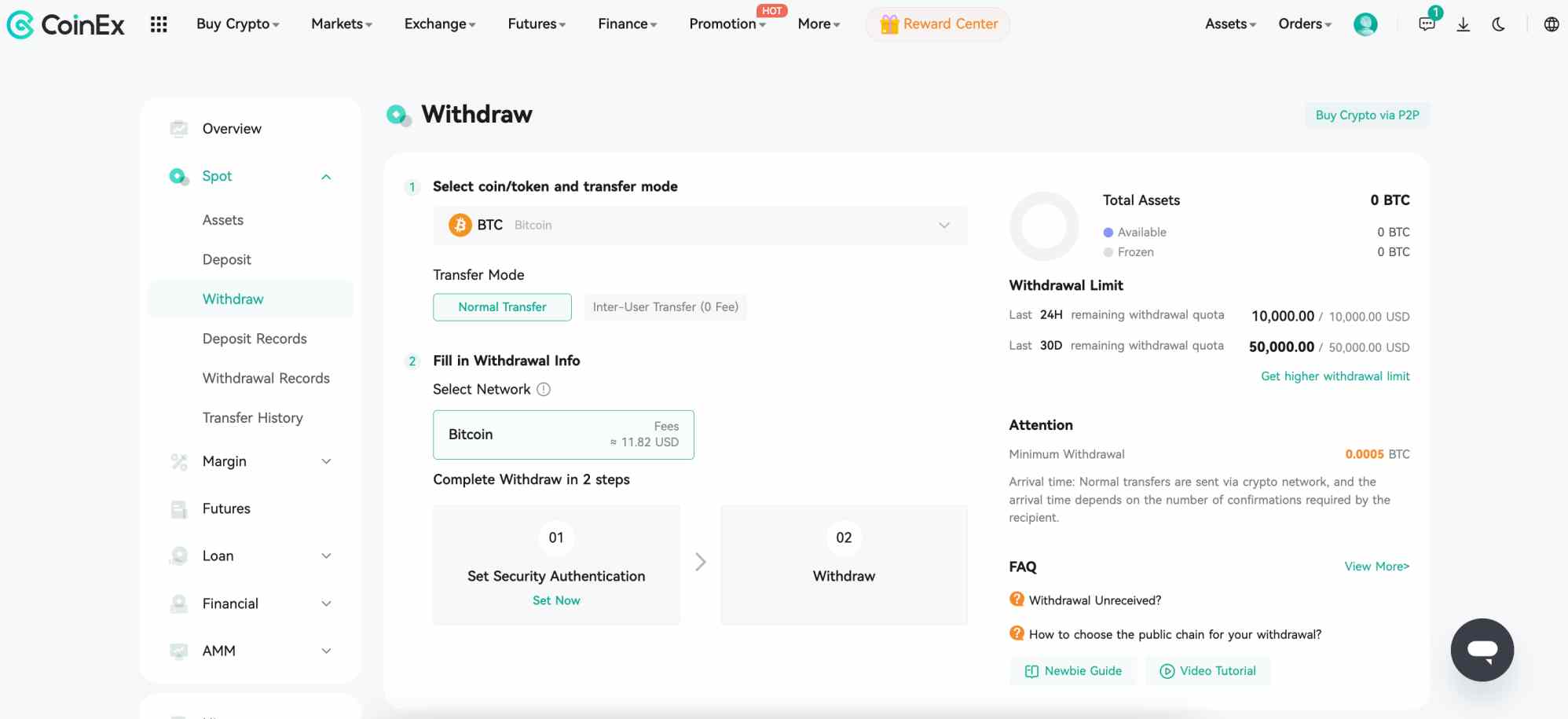Switch to dark mode via the moon icon
The image size is (1568, 719).
pos(1499,24)
